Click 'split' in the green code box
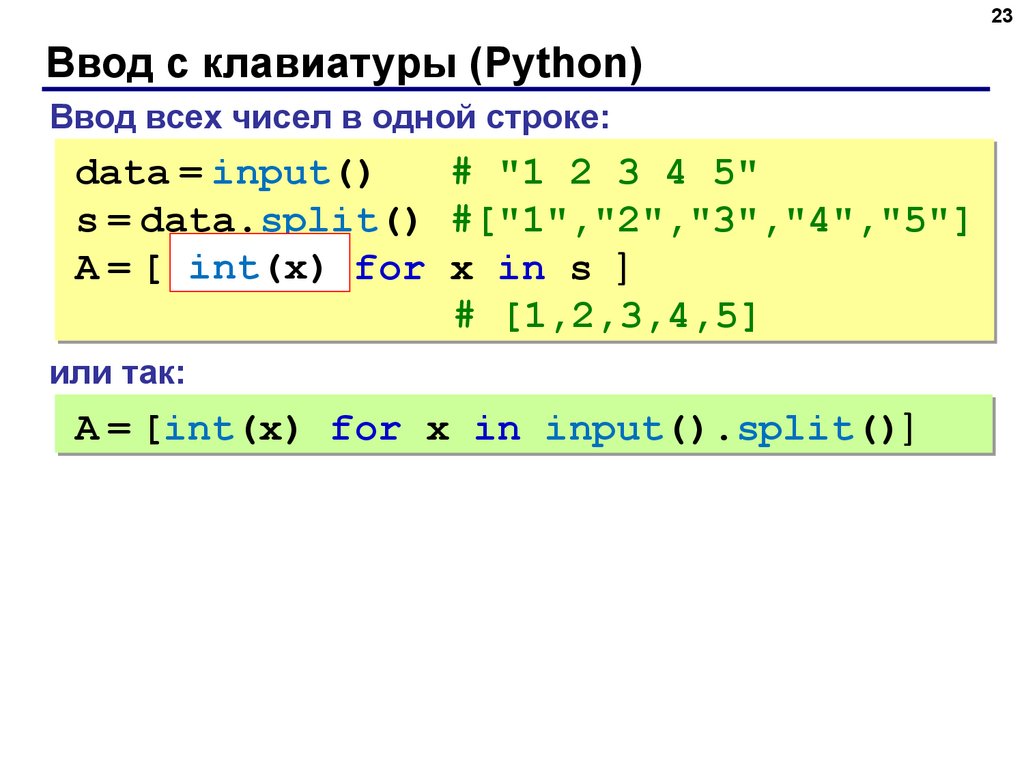1024x768 pixels. click(x=795, y=430)
